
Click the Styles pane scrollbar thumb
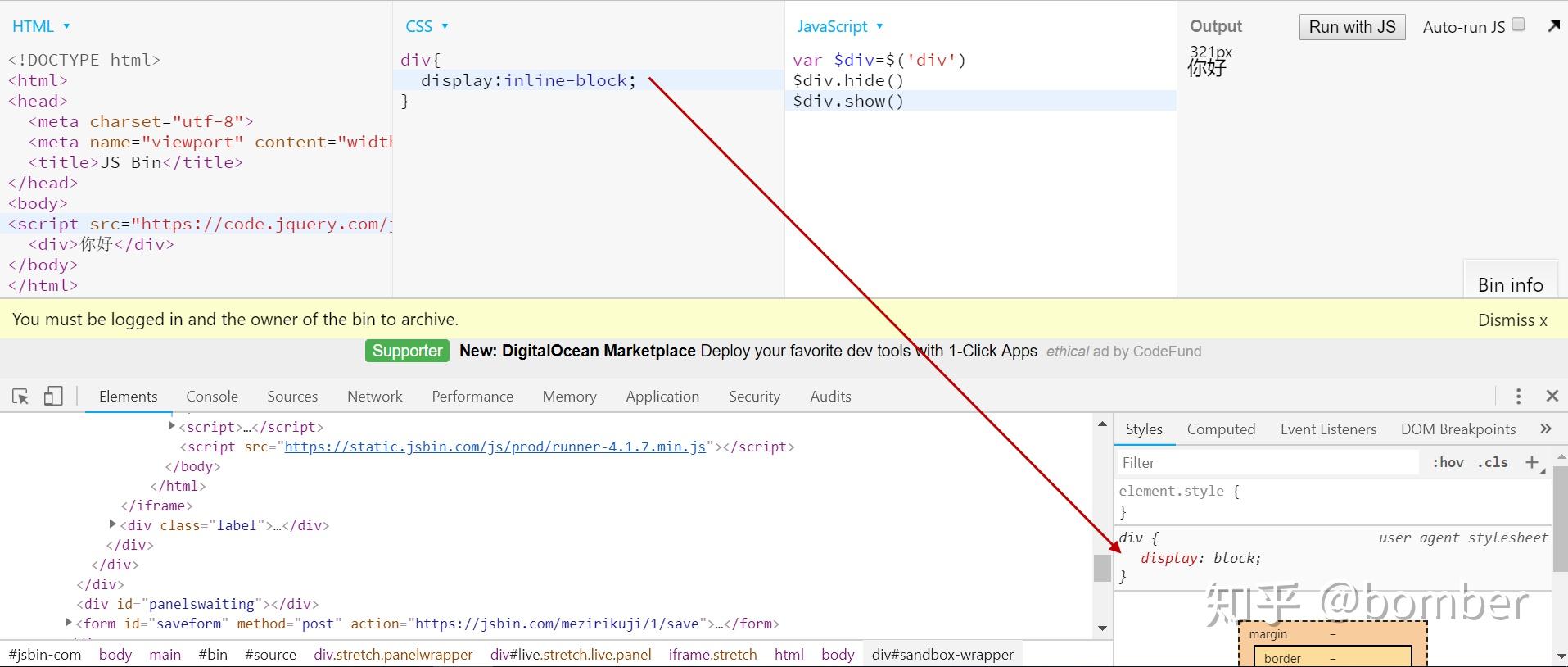click(1560, 519)
